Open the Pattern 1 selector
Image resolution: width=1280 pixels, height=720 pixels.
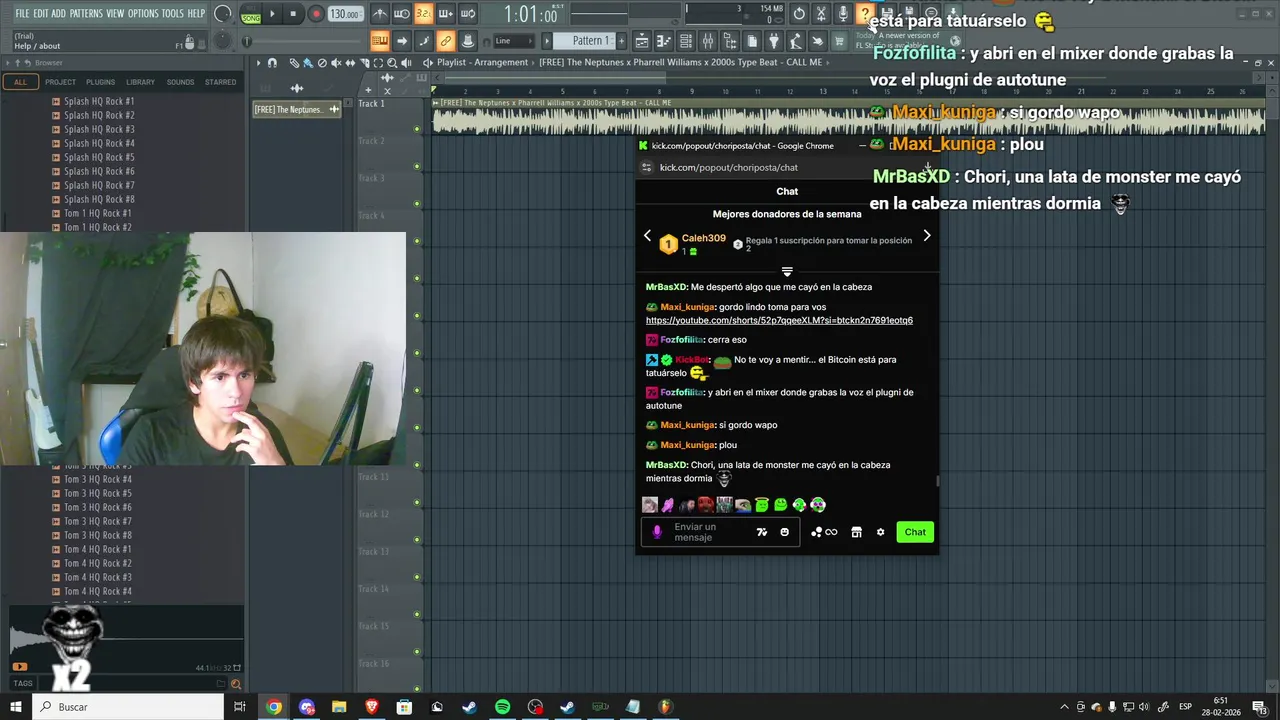click(x=585, y=41)
